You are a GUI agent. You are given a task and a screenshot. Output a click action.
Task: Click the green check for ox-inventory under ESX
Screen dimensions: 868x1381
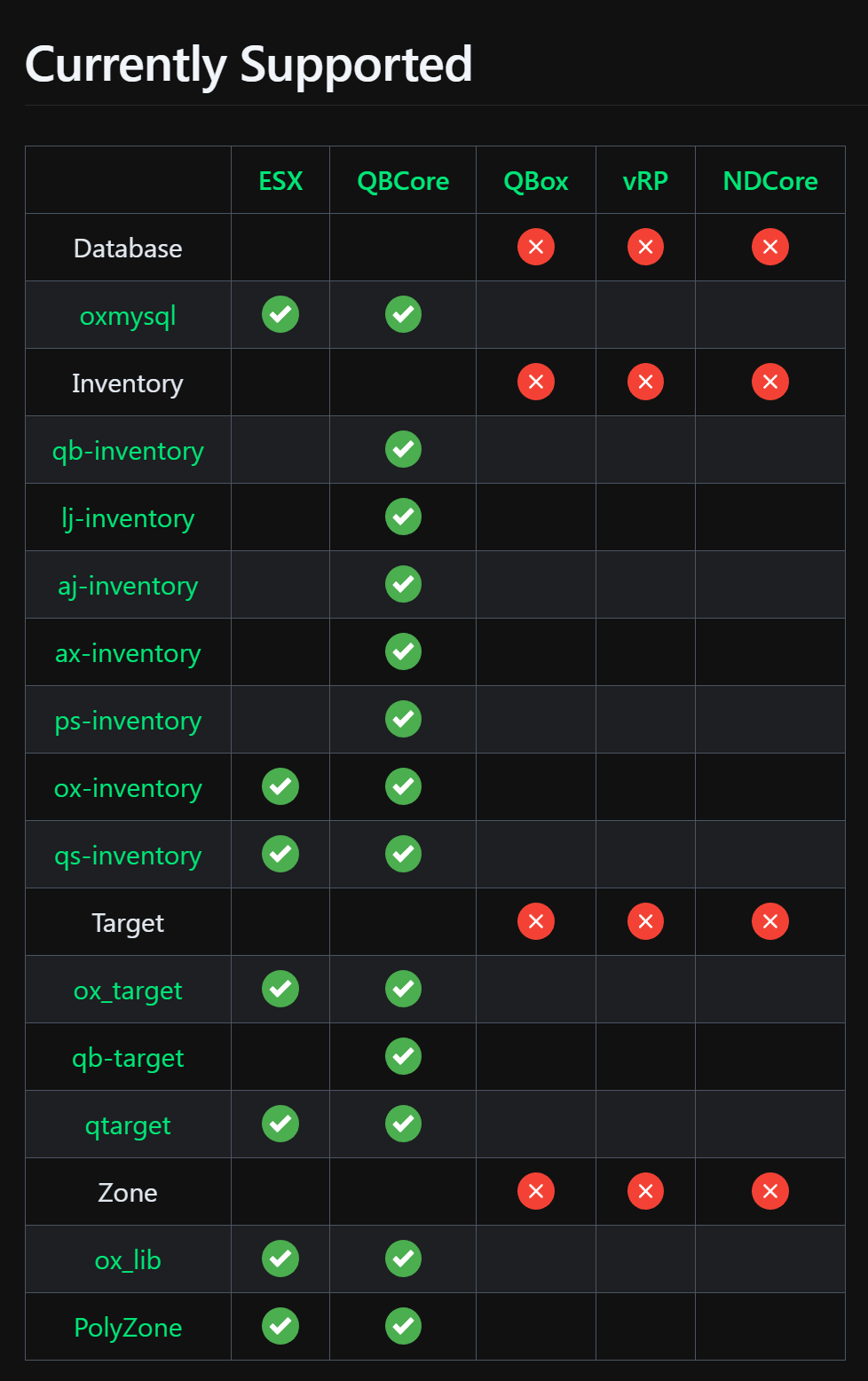(x=280, y=786)
